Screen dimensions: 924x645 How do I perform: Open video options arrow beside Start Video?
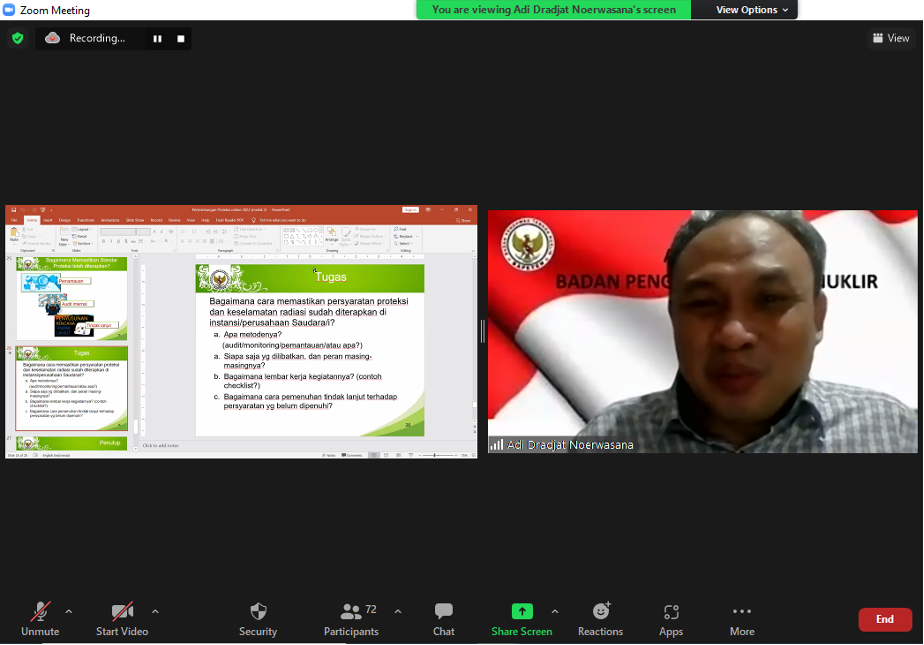tap(156, 611)
